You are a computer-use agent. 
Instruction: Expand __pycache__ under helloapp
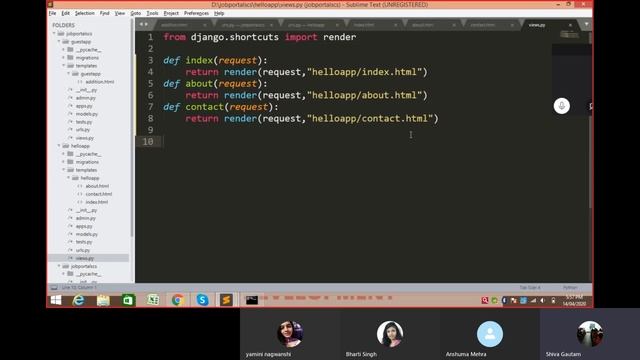[x=64, y=154]
